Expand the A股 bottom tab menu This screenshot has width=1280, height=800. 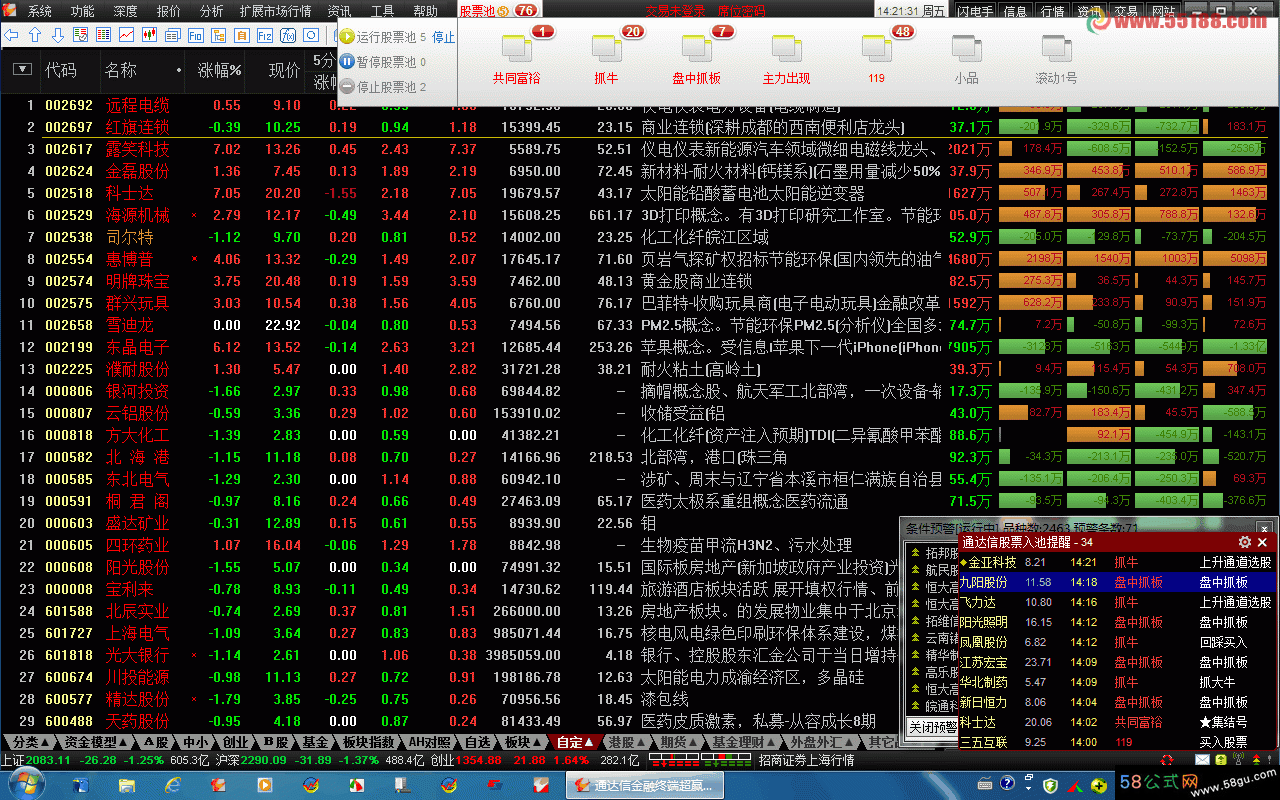click(156, 742)
